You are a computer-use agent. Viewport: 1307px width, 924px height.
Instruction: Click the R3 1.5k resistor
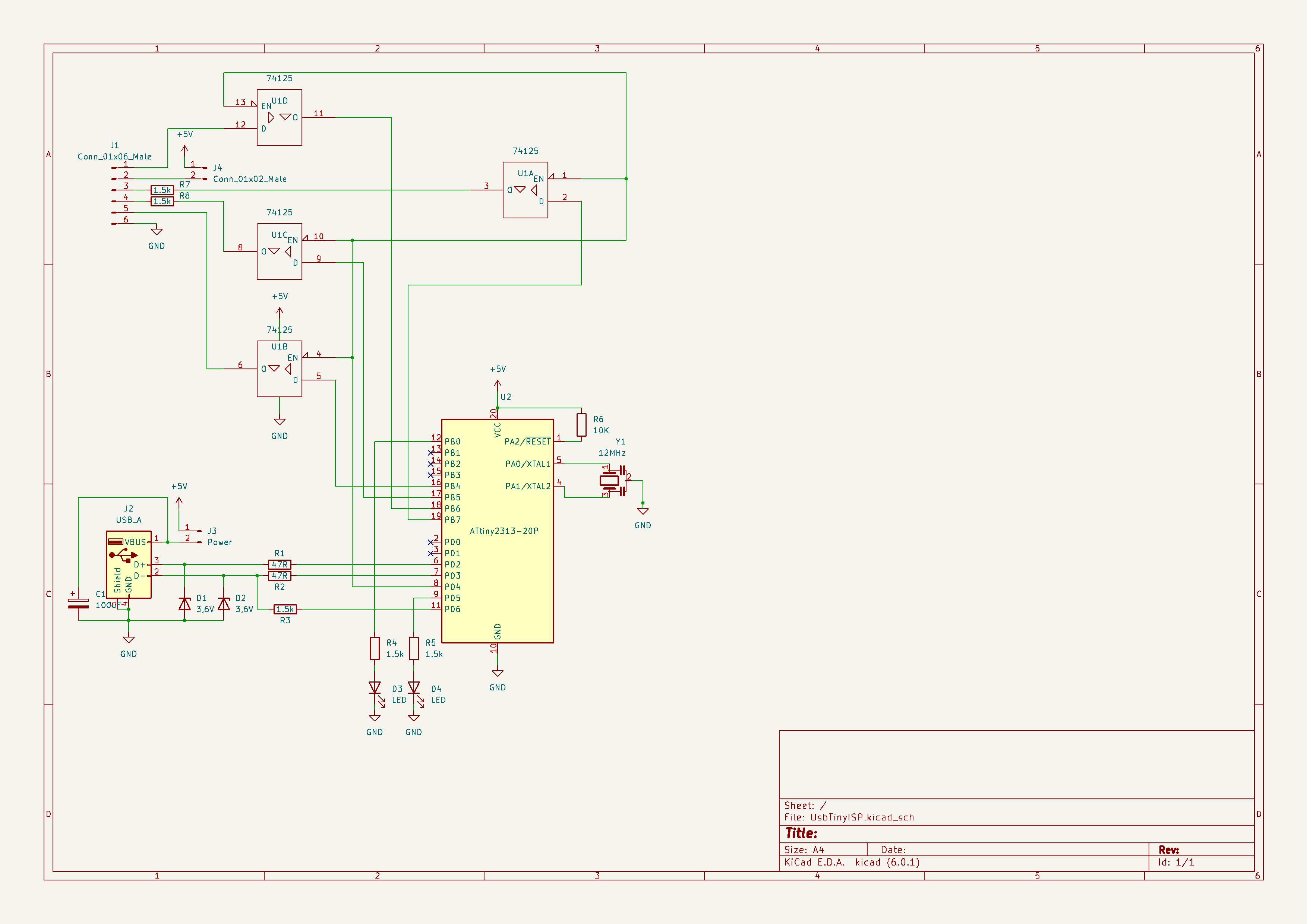tap(285, 610)
